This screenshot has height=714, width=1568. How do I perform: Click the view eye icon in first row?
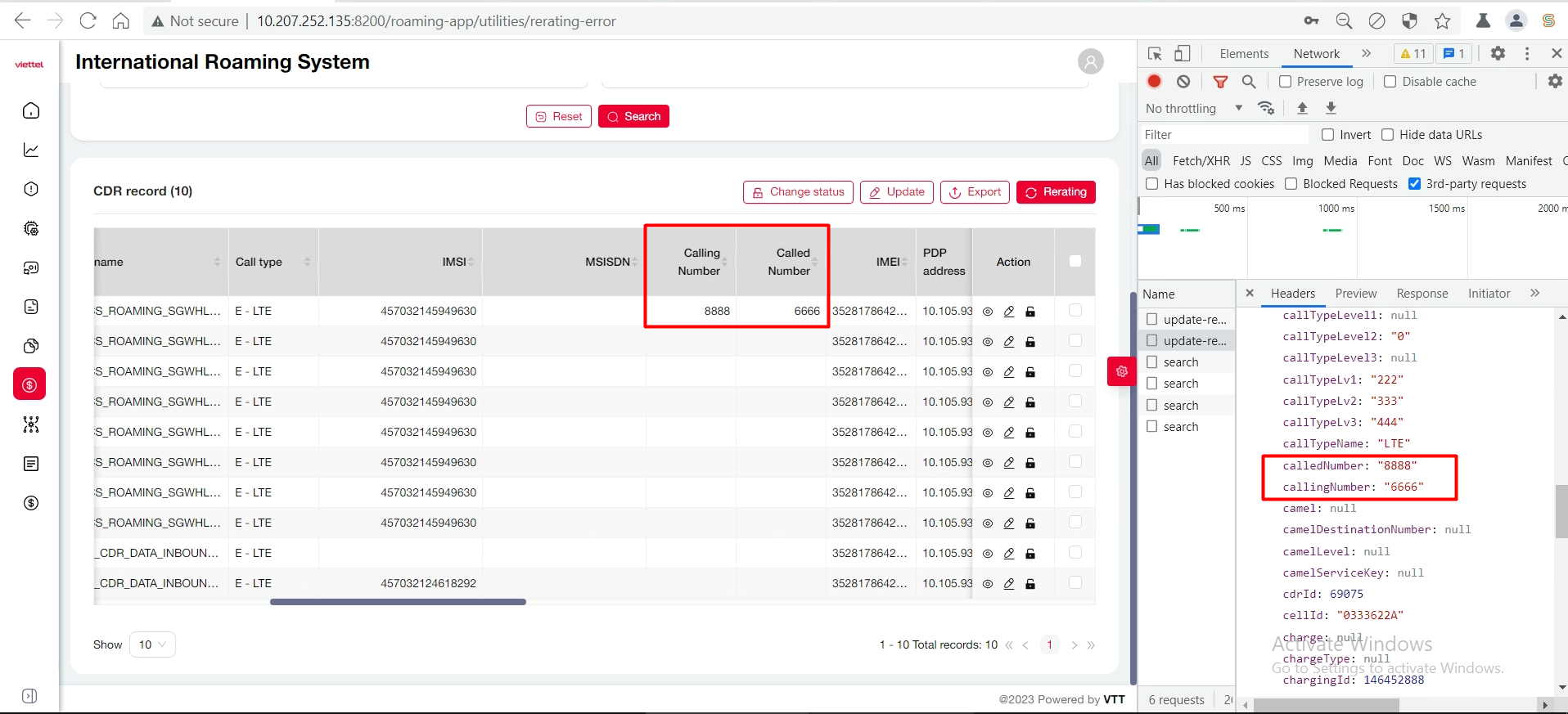[988, 312]
